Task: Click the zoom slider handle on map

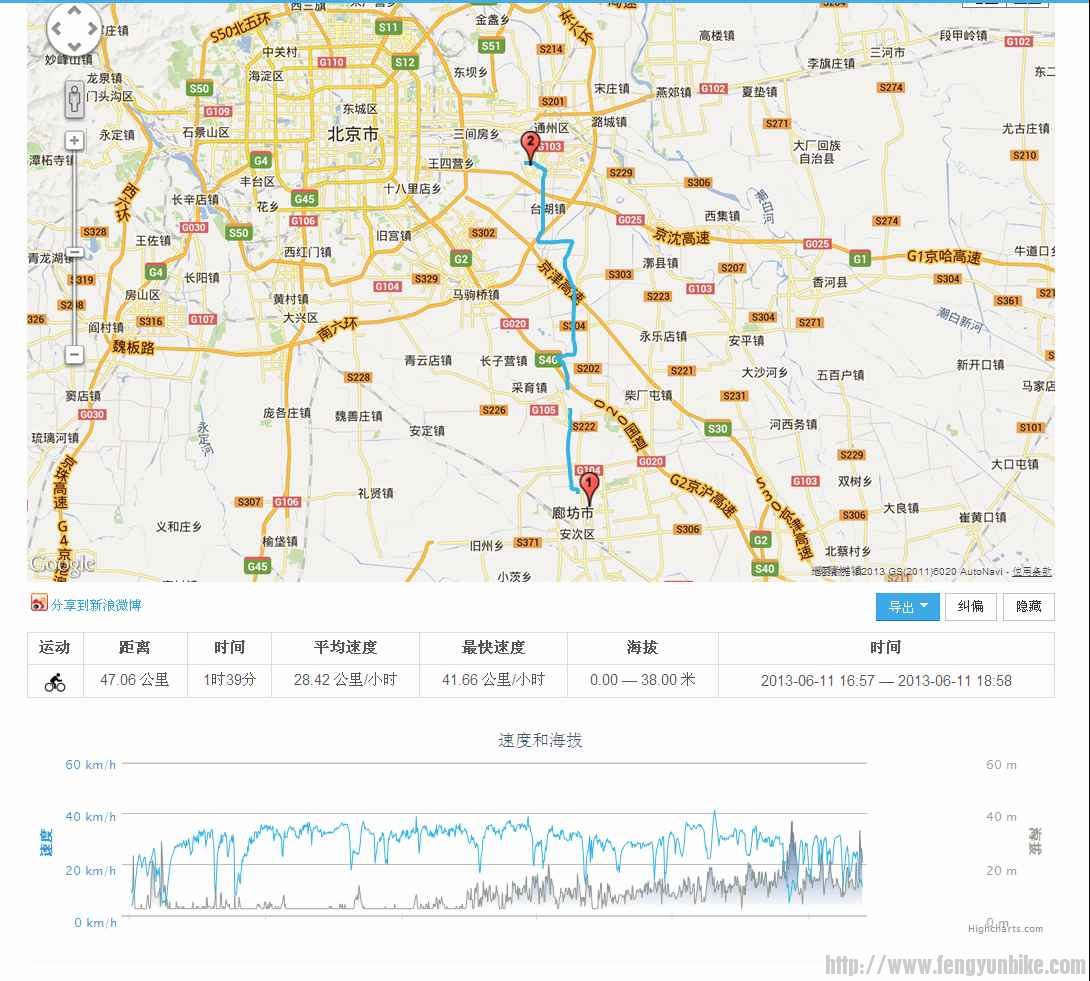Action: 74,253
